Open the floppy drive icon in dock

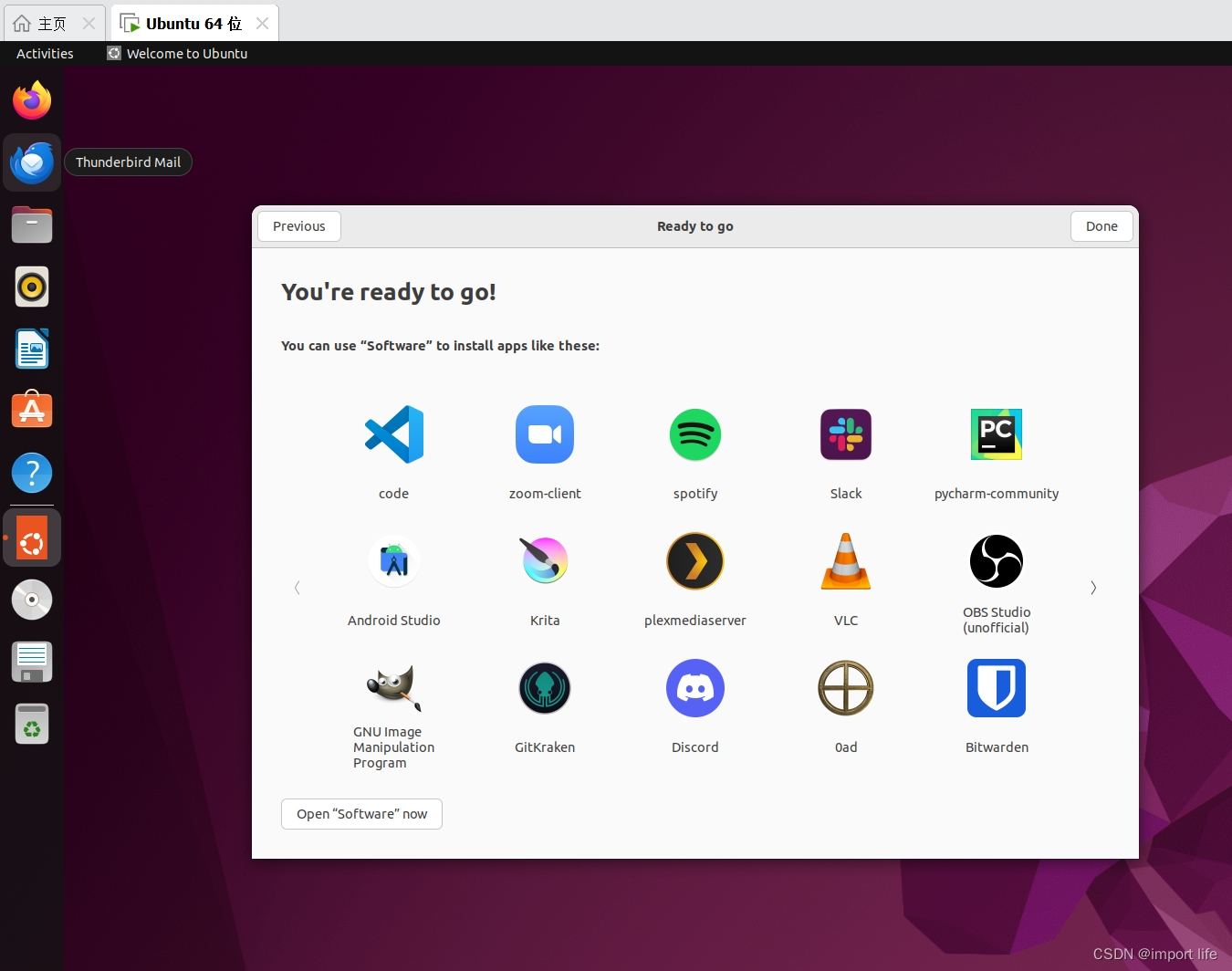(x=32, y=662)
